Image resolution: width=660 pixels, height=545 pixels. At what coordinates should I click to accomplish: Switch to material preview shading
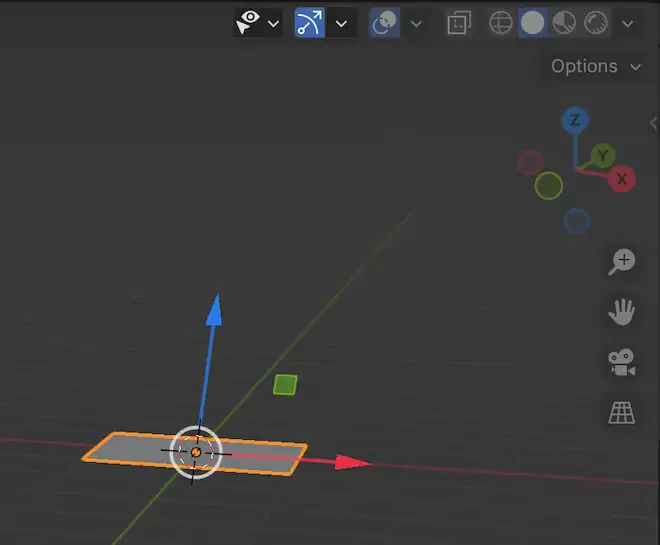[x=564, y=23]
